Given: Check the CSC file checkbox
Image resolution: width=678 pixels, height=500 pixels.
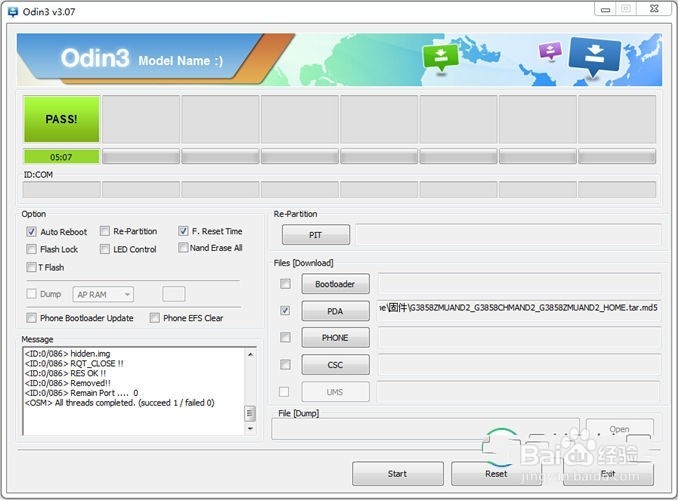Looking at the screenshot, I should point(285,365).
